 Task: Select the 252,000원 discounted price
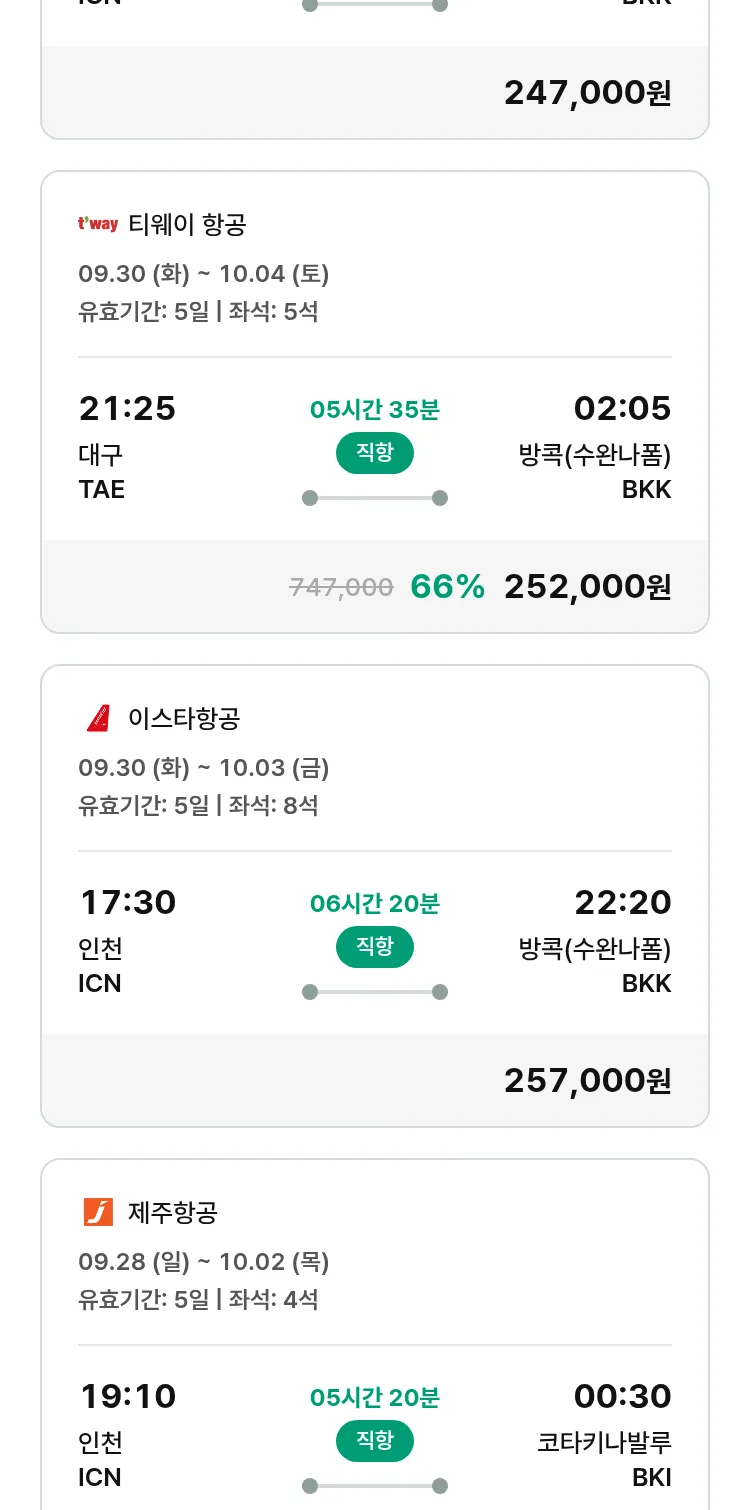(x=587, y=587)
